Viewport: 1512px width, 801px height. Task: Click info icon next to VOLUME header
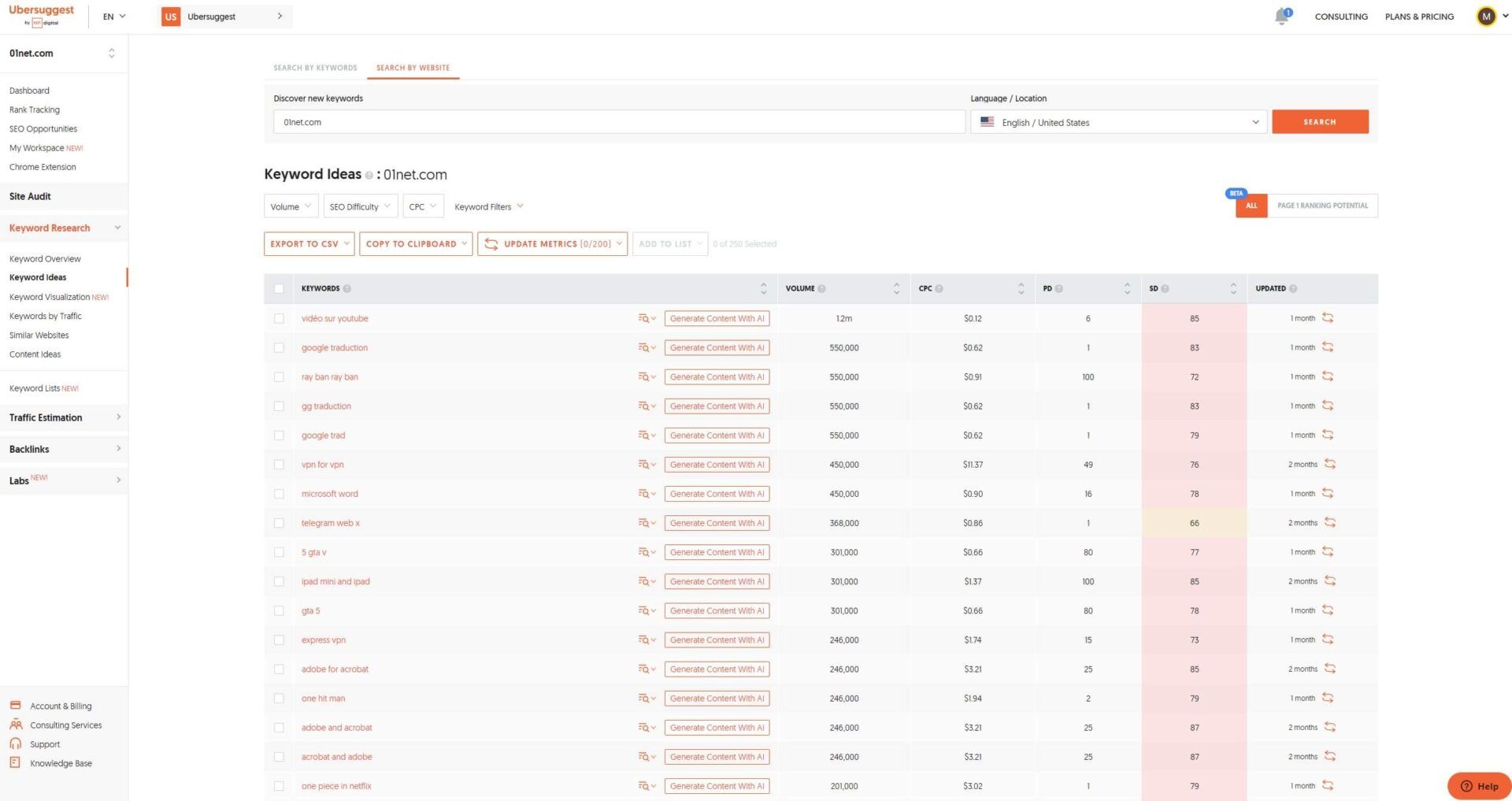point(821,288)
